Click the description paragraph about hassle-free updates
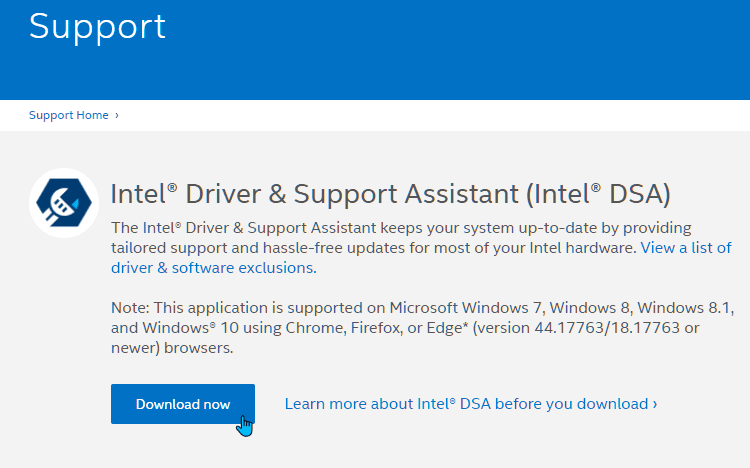Viewport: 750px width, 468px height. coord(421,248)
